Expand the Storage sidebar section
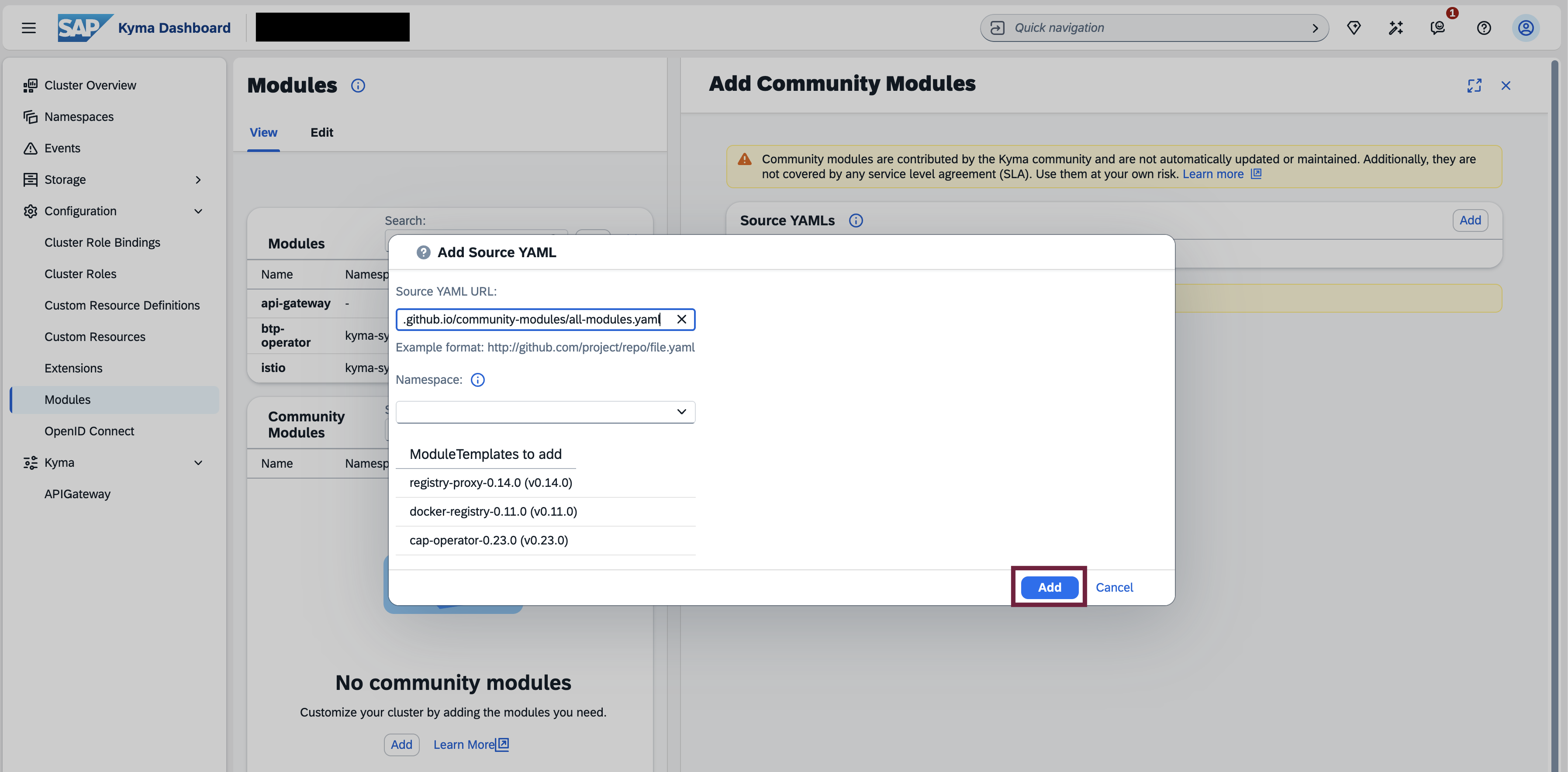The image size is (1568, 772). (198, 179)
